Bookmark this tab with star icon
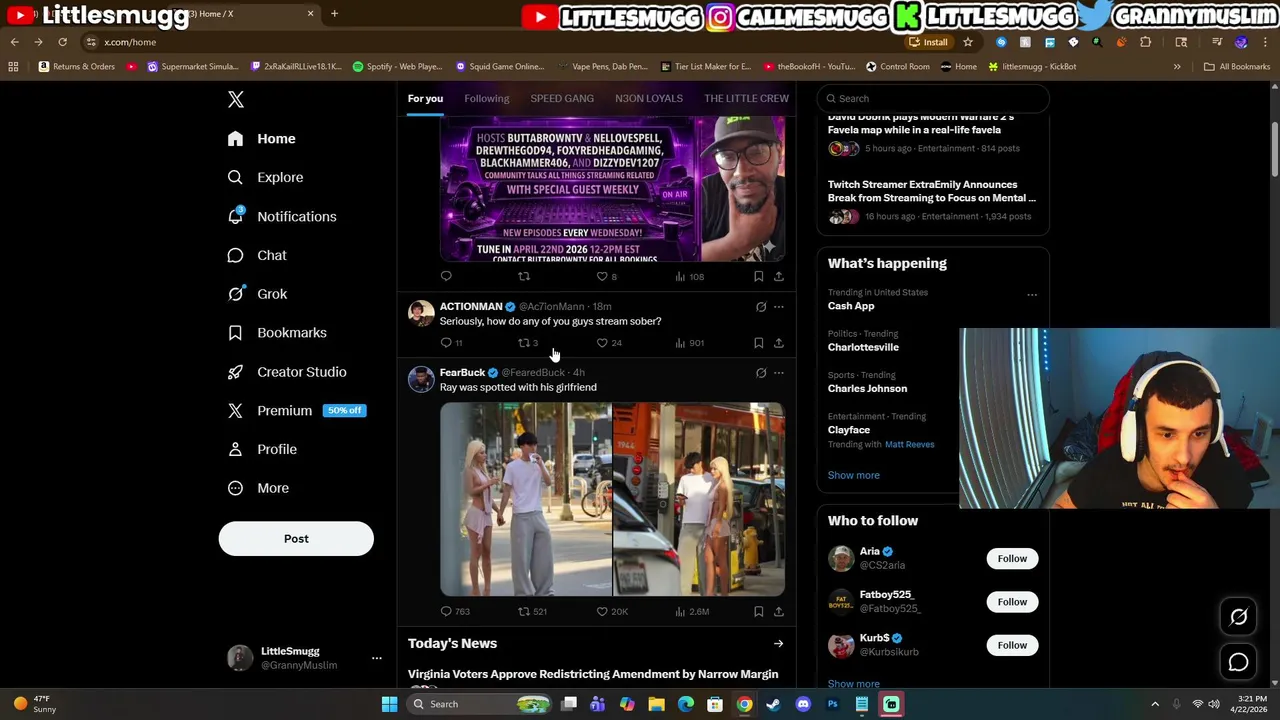This screenshot has width=1280, height=720. [x=968, y=42]
